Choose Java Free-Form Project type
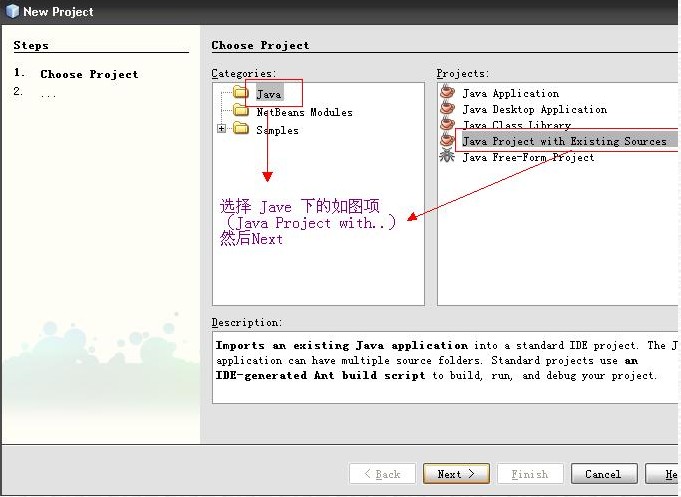 (528, 157)
